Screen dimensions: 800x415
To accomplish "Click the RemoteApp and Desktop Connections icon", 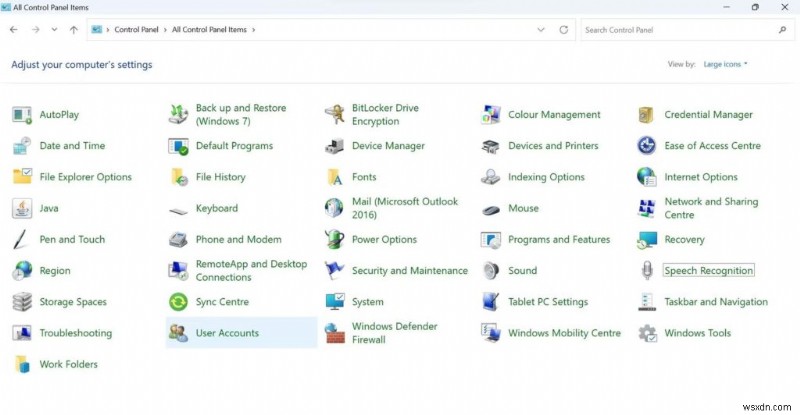I will [x=178, y=271].
